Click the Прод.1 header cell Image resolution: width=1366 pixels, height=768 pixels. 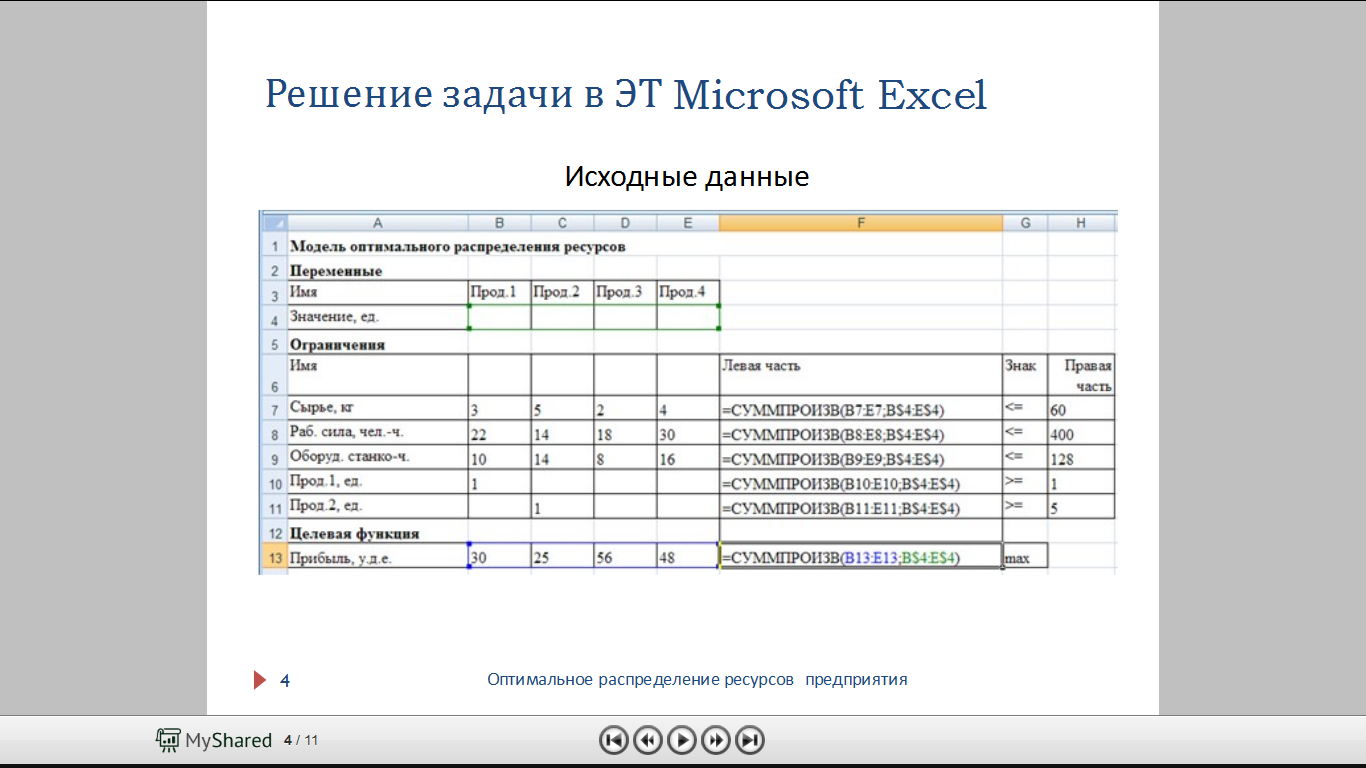coord(499,292)
